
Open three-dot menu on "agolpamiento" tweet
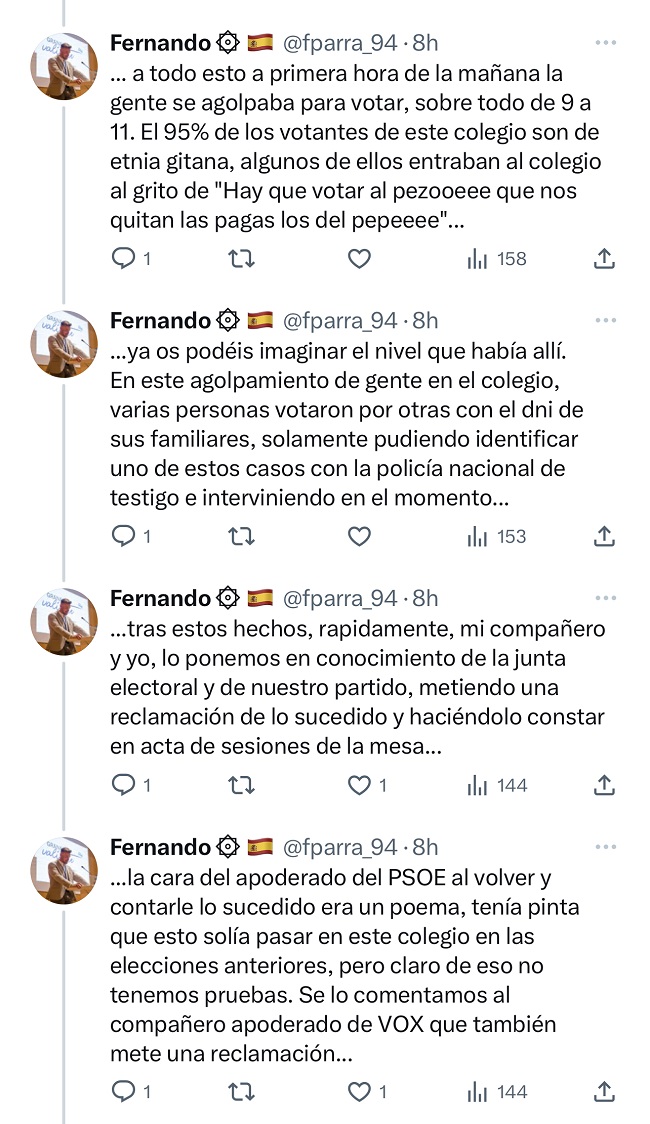point(606,320)
